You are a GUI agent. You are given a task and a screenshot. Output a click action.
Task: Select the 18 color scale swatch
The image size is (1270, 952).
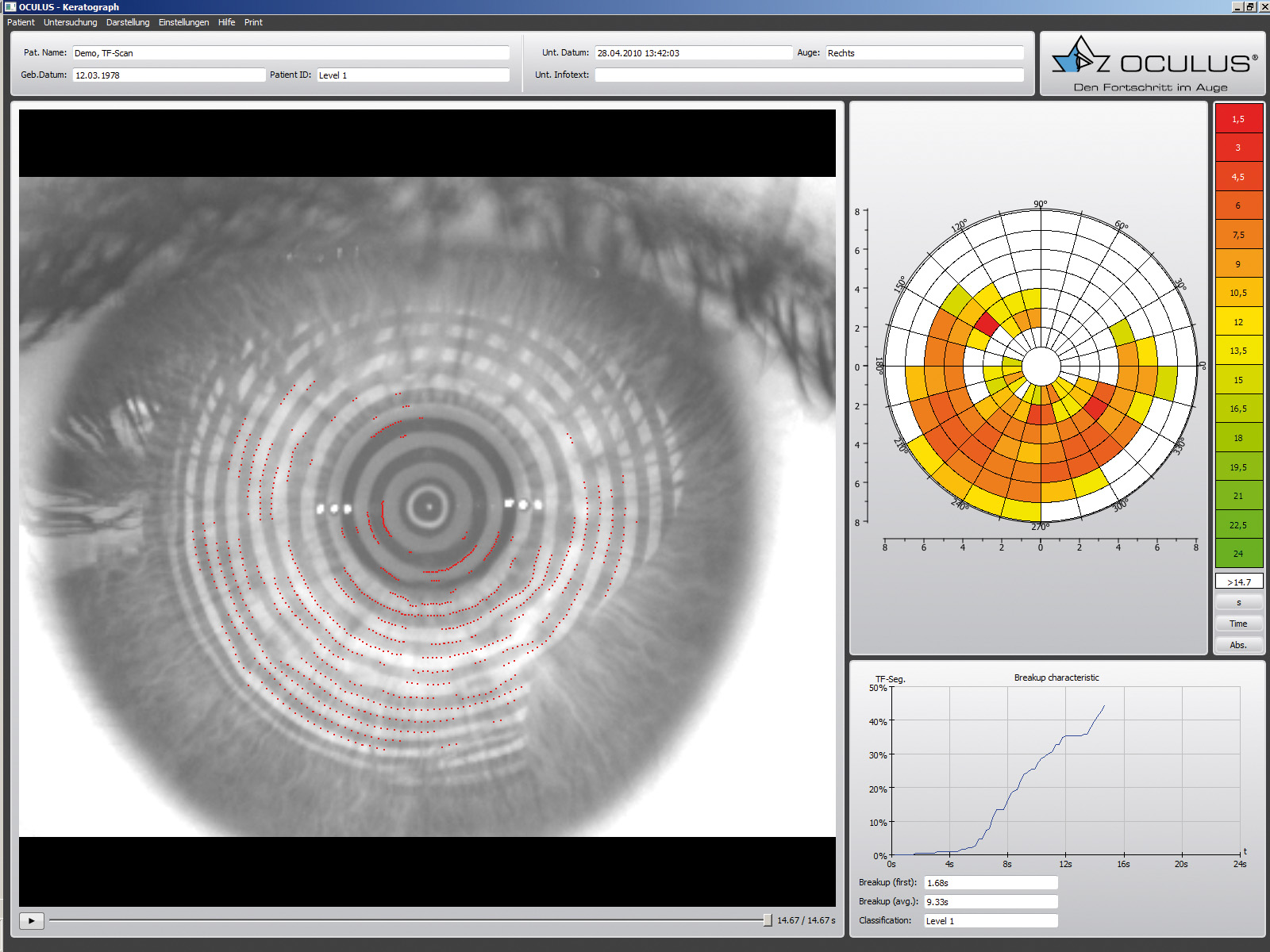click(x=1239, y=438)
